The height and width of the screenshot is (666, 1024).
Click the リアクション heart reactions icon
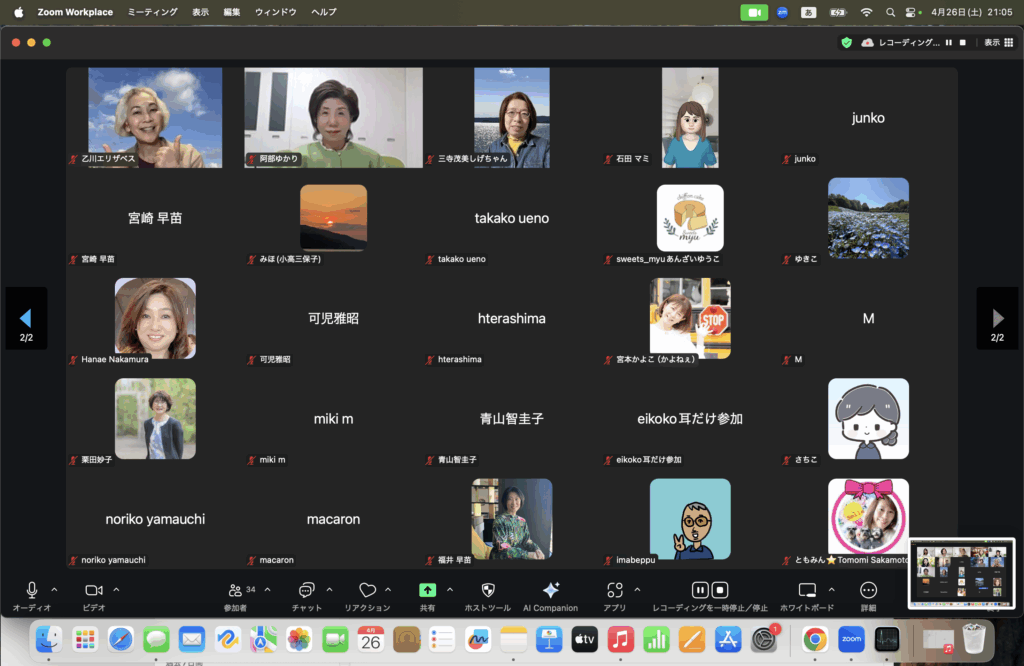point(367,591)
